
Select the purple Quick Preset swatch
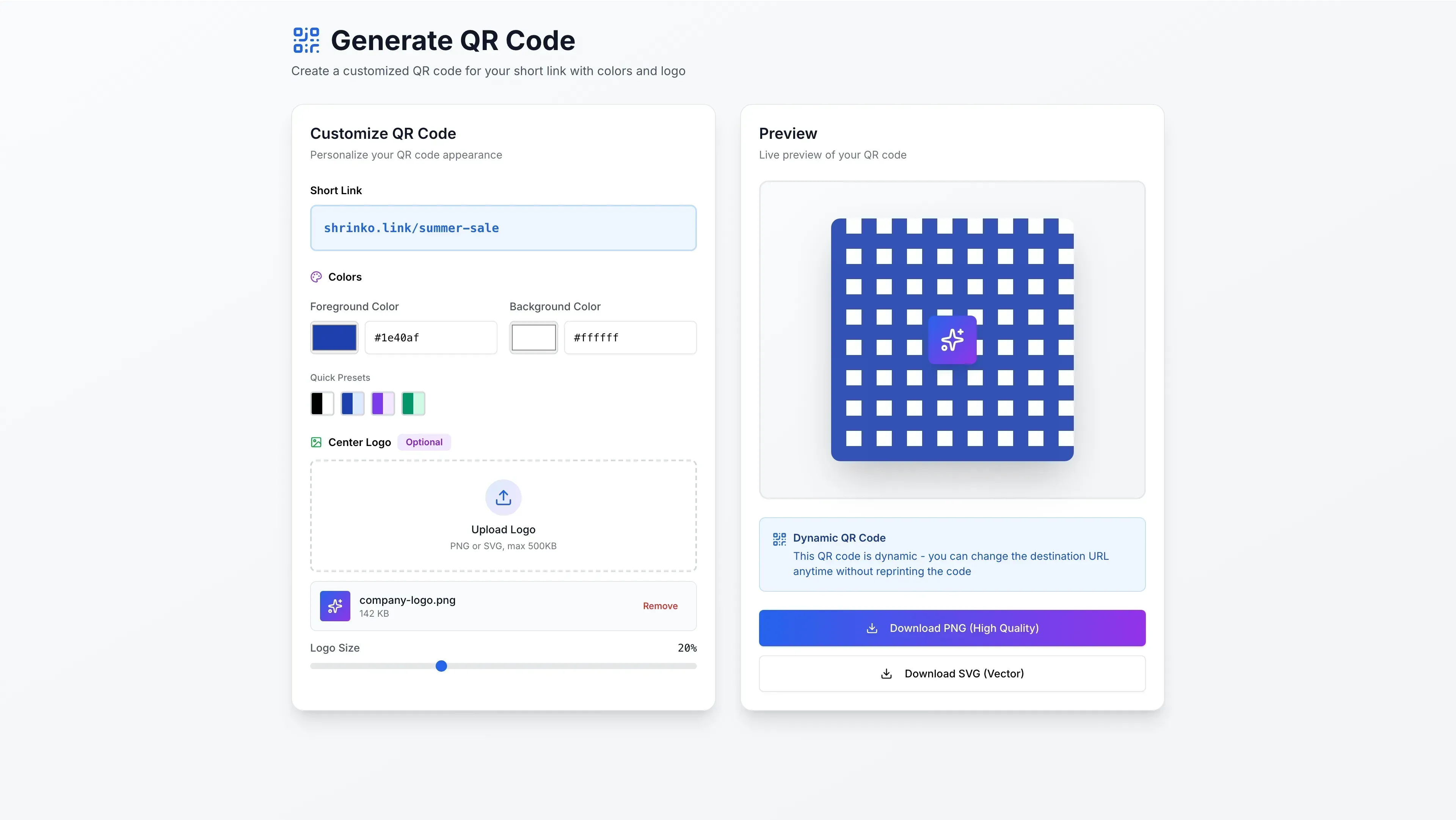pyautogui.click(x=382, y=403)
